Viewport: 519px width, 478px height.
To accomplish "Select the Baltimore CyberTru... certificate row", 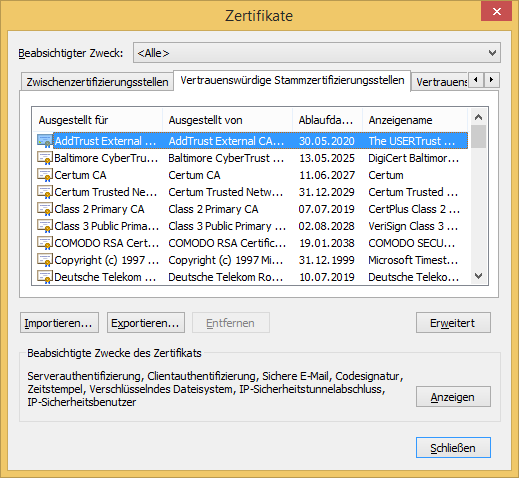I will click(x=252, y=158).
